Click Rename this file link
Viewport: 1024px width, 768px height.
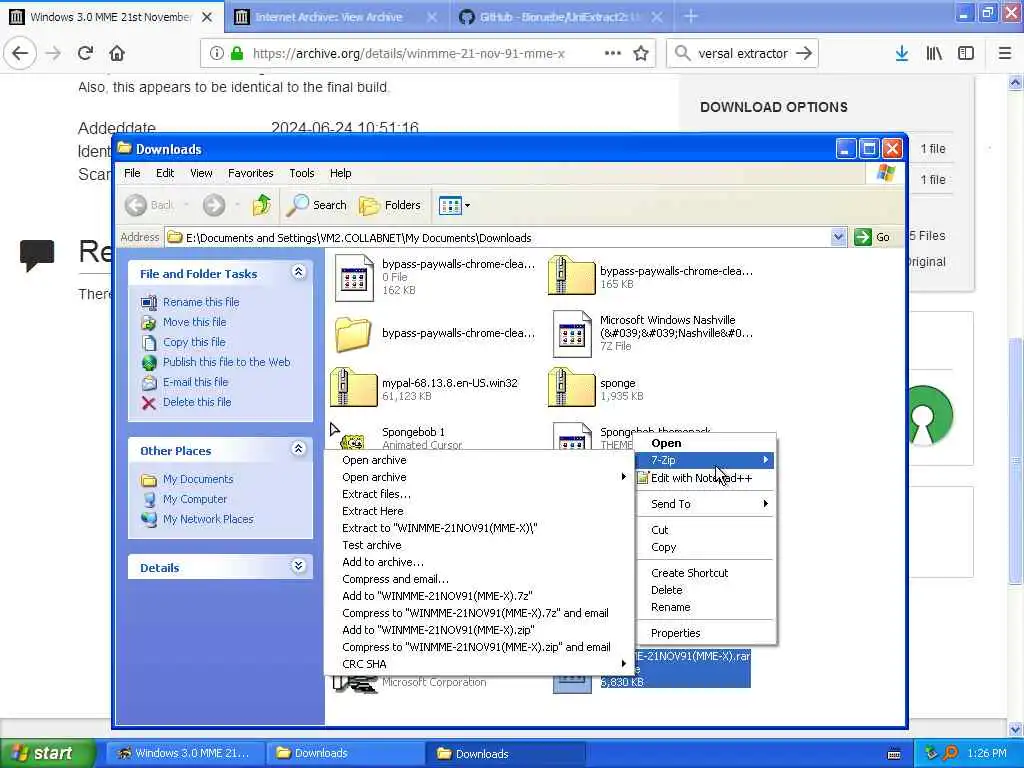(x=201, y=302)
